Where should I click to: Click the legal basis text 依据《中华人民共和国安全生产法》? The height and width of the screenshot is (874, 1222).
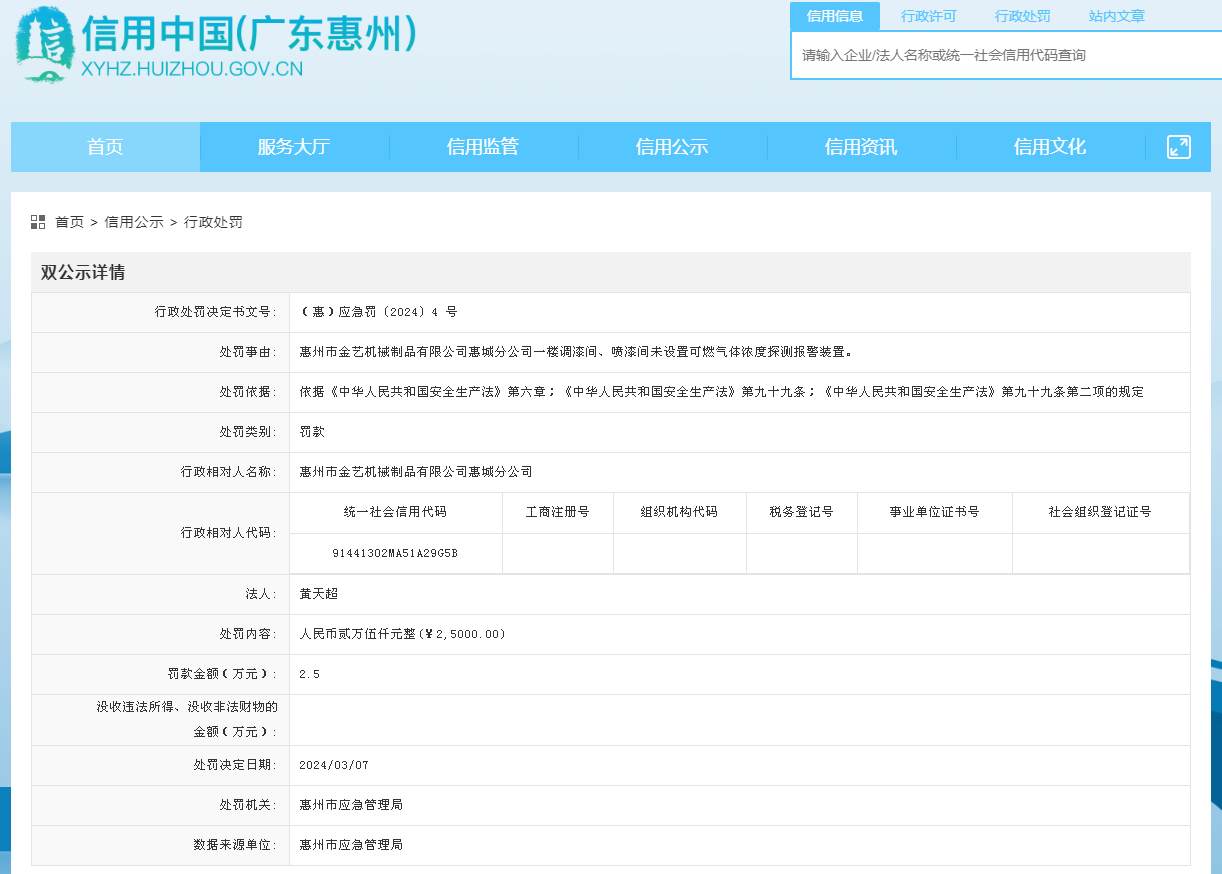coord(721,392)
